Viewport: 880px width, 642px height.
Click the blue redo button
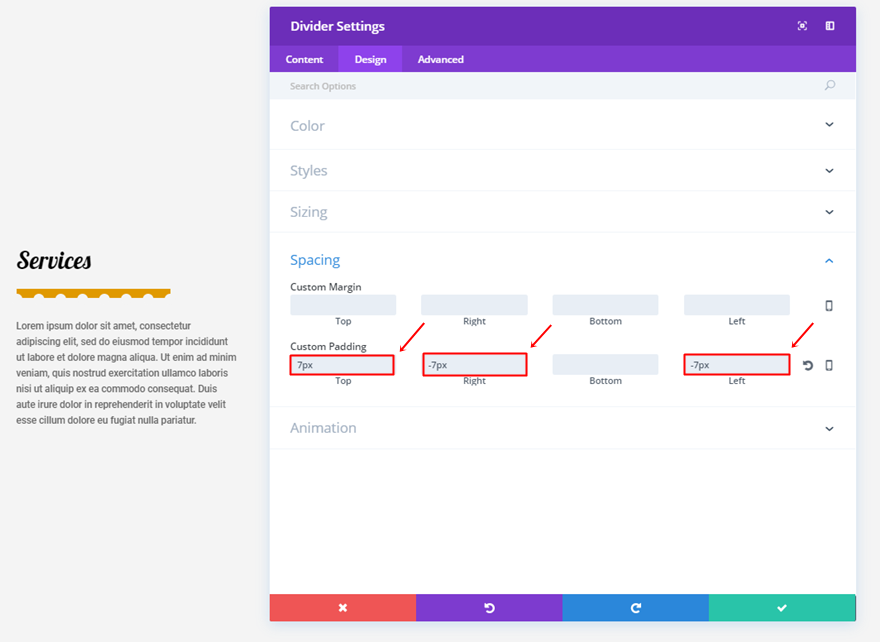(635, 608)
